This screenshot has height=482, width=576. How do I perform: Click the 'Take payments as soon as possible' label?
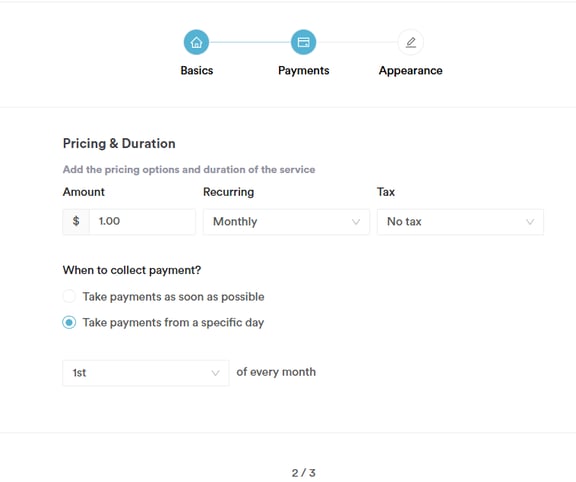pos(173,296)
